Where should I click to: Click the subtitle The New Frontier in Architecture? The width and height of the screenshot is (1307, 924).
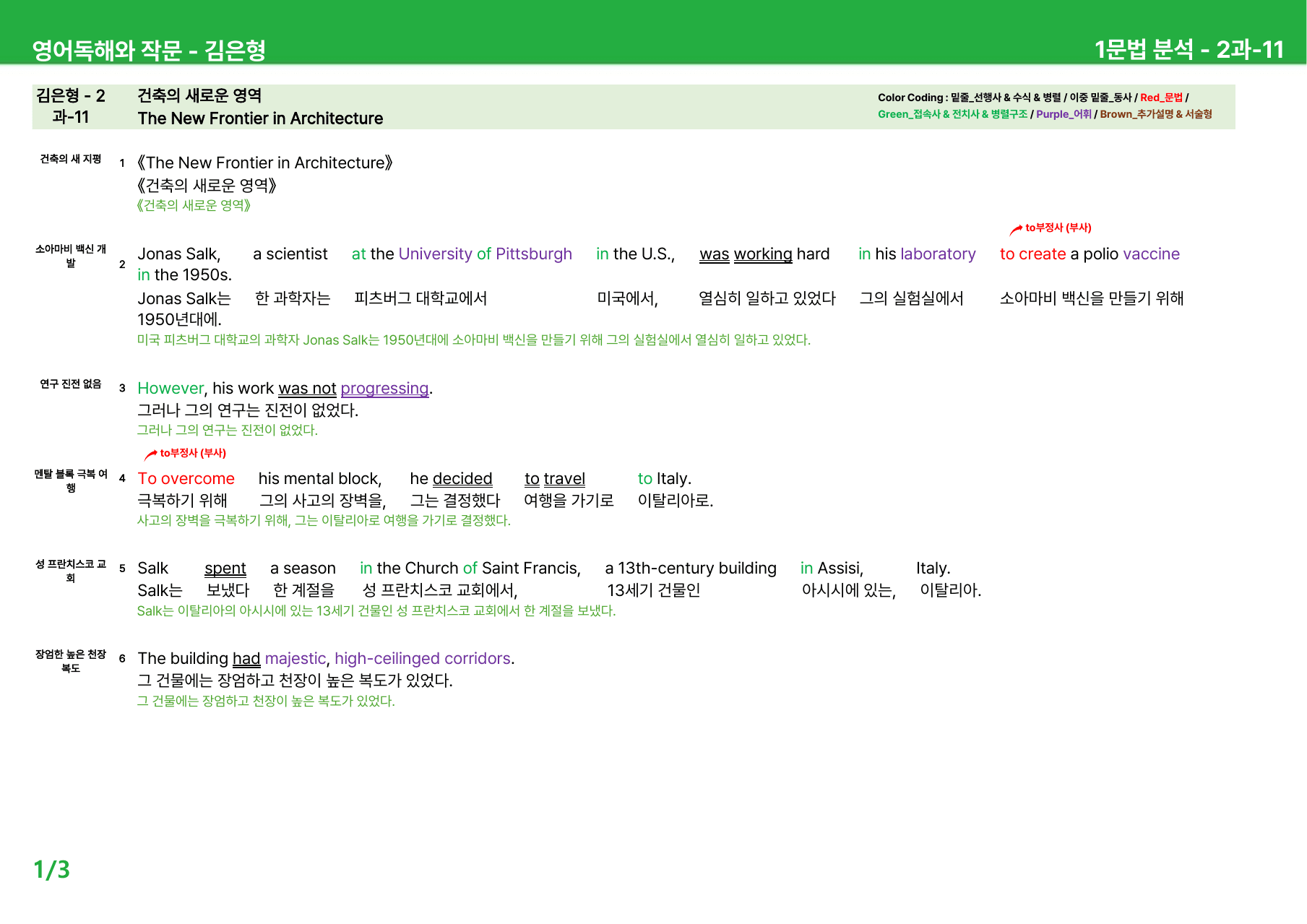point(260,118)
